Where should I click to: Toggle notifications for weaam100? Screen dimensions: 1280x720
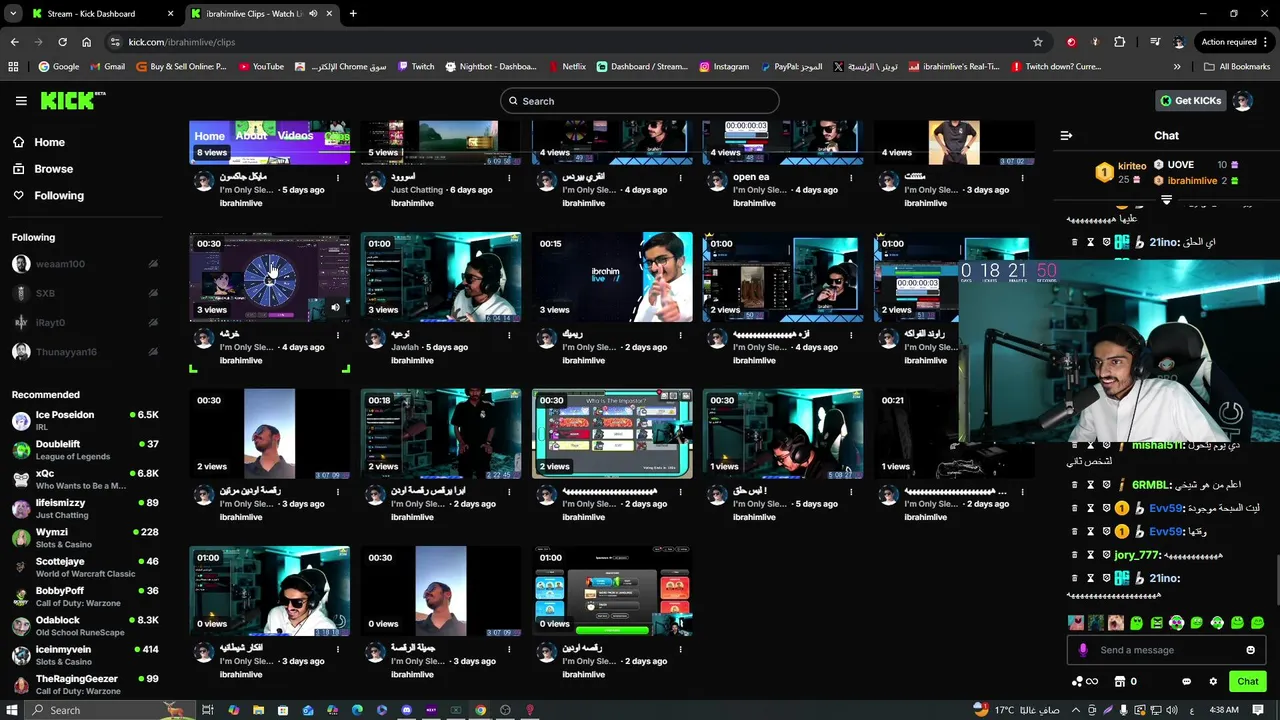pyautogui.click(x=153, y=264)
